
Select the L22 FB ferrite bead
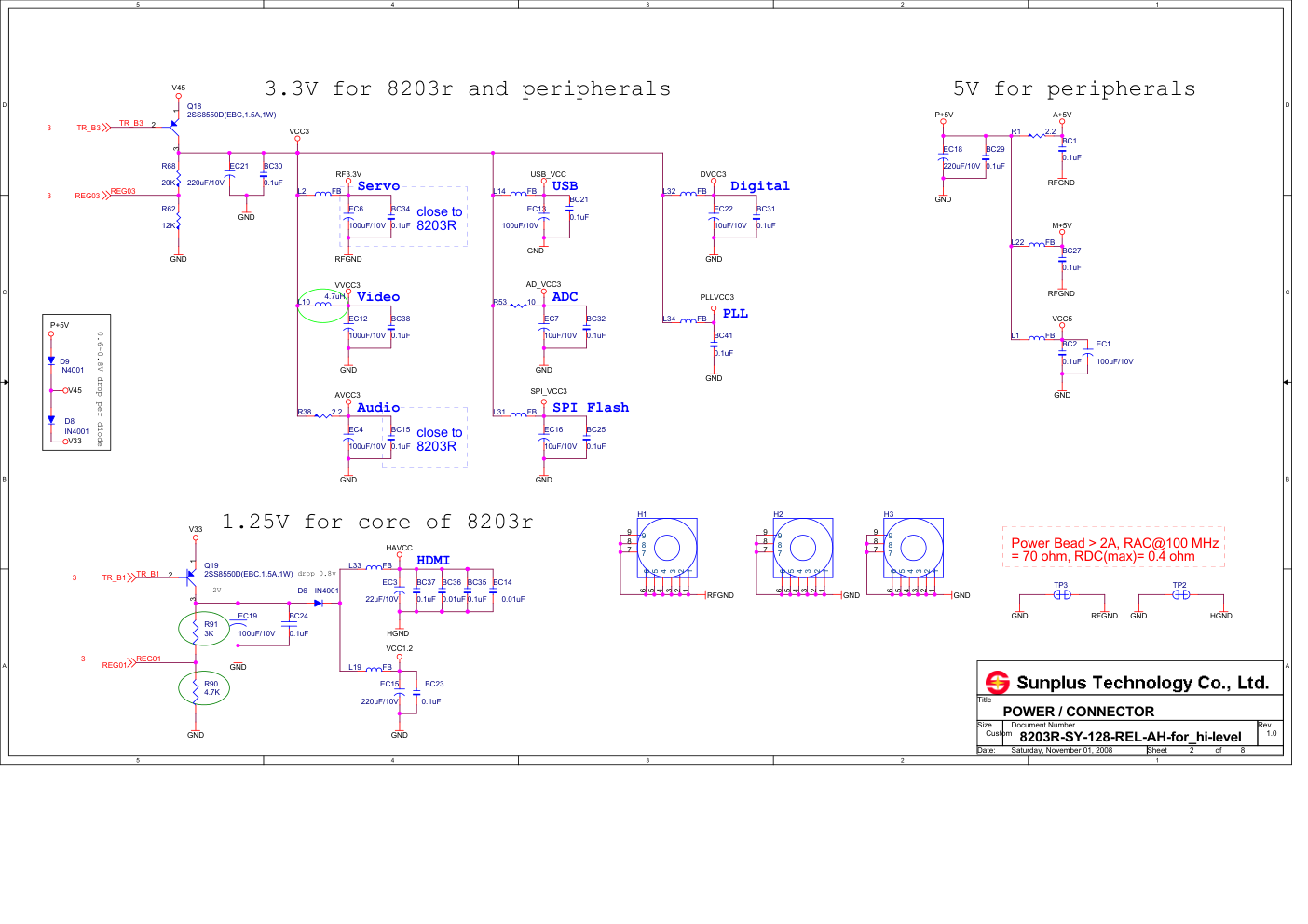[x=1036, y=245]
